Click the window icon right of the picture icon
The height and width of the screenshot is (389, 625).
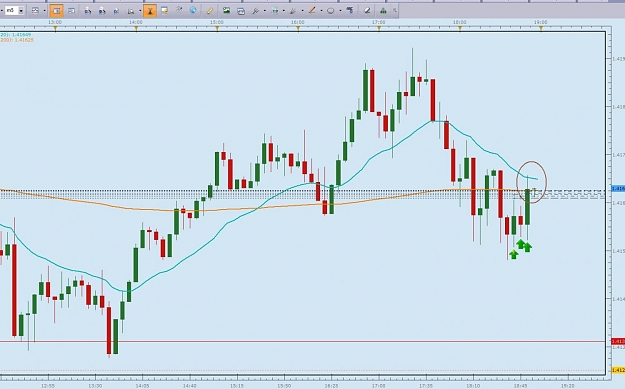(x=241, y=11)
